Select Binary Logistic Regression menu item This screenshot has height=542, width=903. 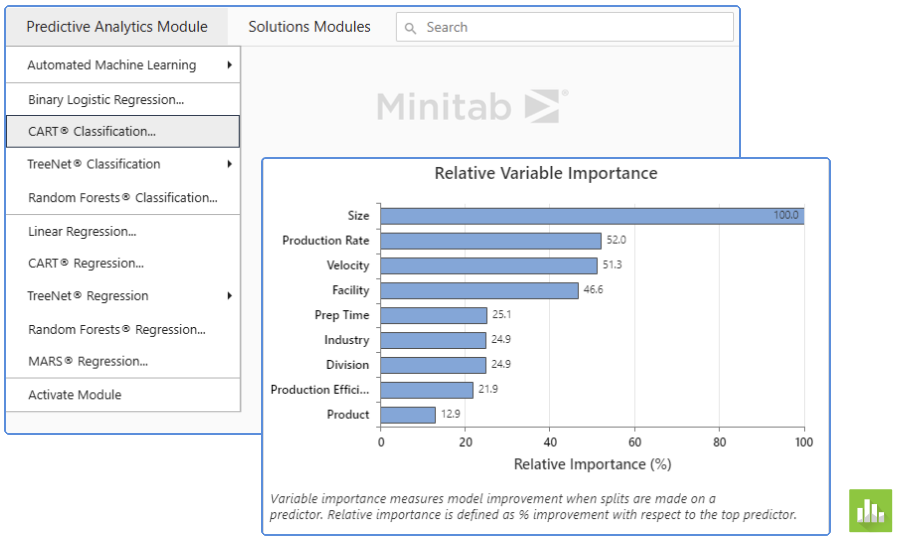106,99
